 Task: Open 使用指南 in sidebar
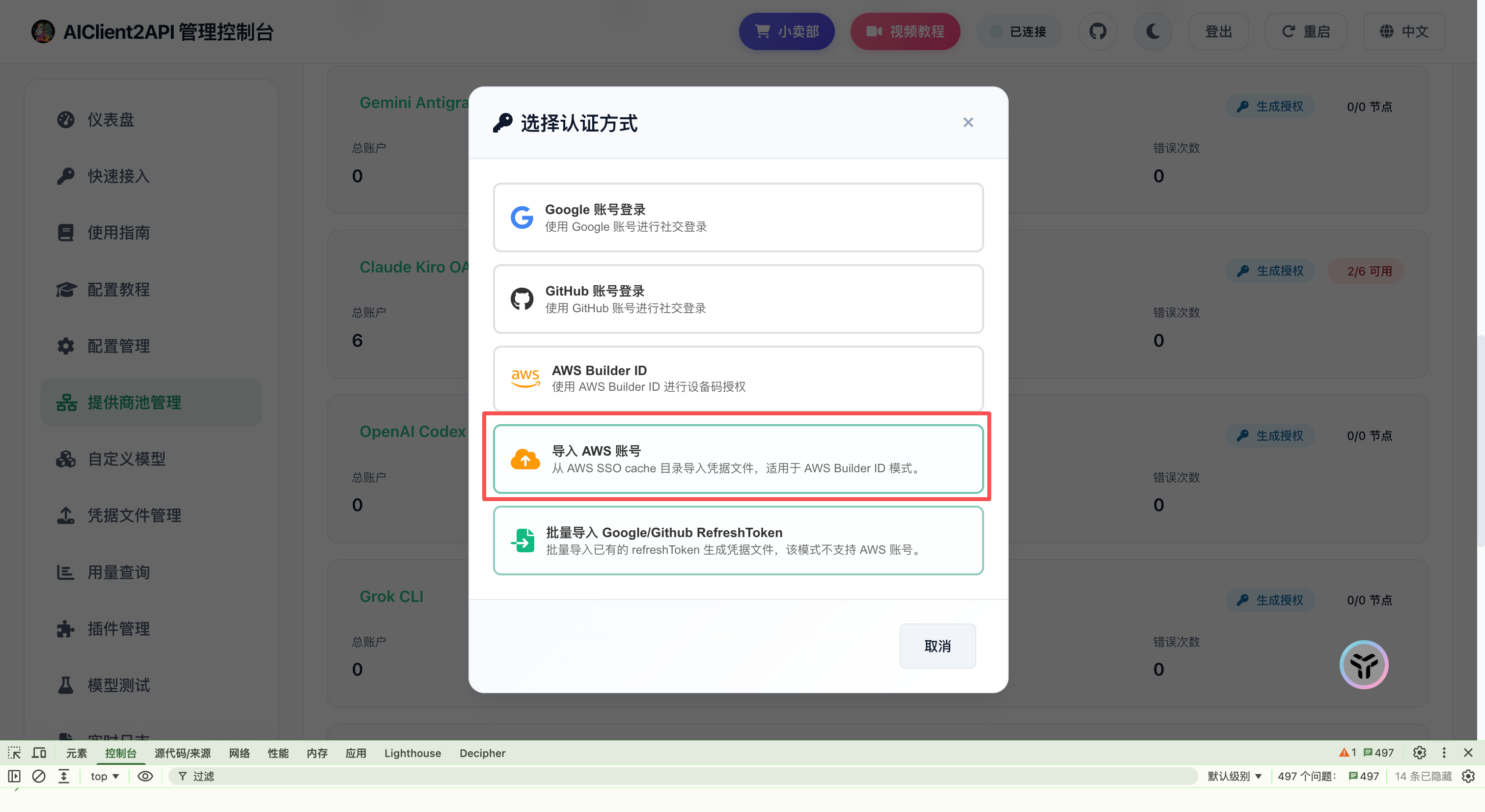(x=151, y=232)
